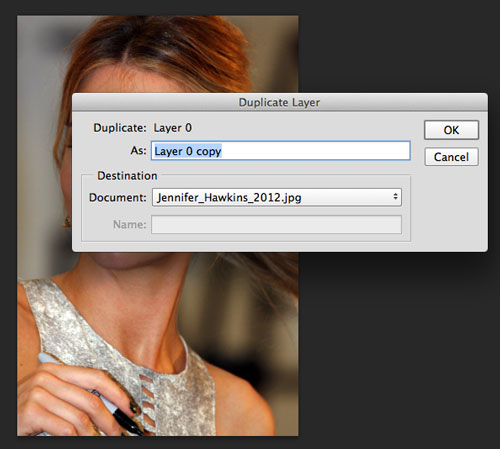Screen dimensions: 500x449
Task: Click the Destination group heading
Action: (x=127, y=176)
